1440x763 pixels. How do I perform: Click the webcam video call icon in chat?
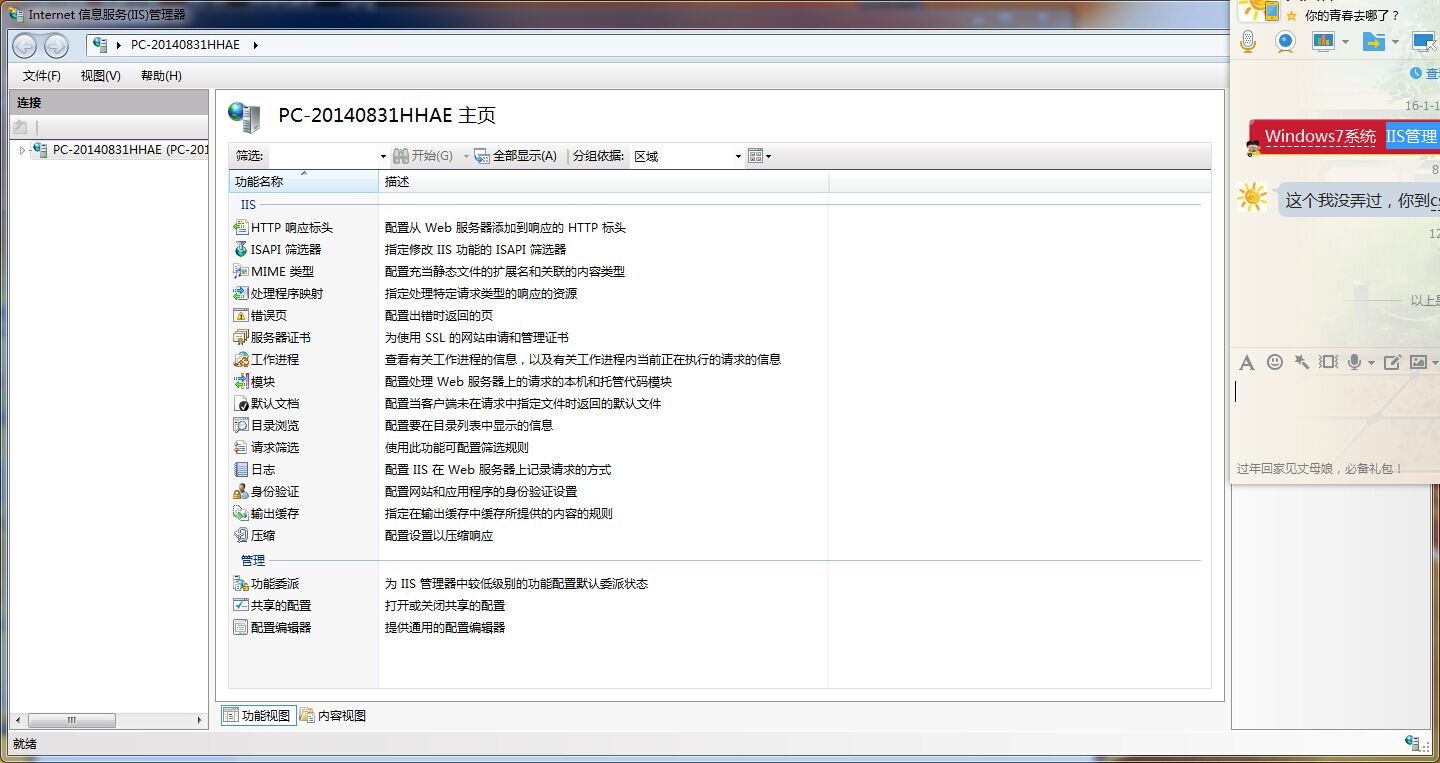point(1285,41)
